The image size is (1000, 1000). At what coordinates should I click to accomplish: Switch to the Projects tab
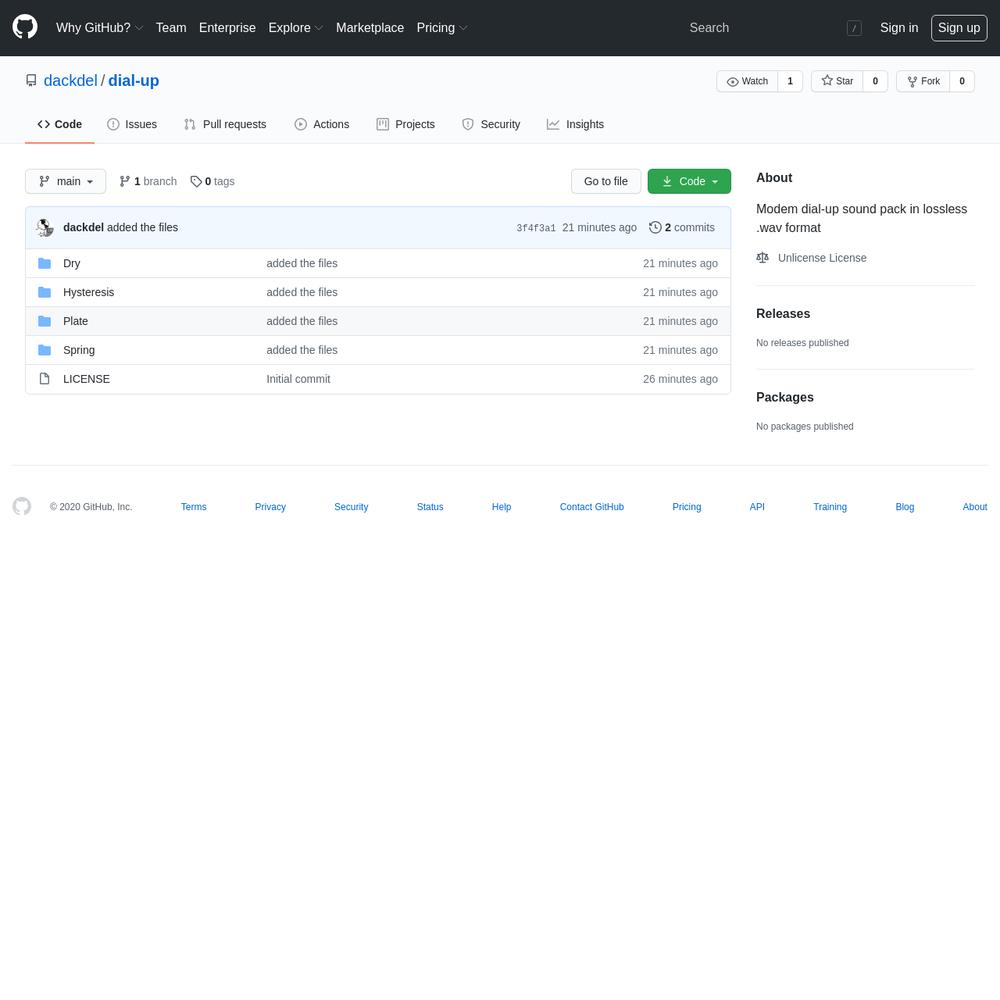pyautogui.click(x=406, y=124)
